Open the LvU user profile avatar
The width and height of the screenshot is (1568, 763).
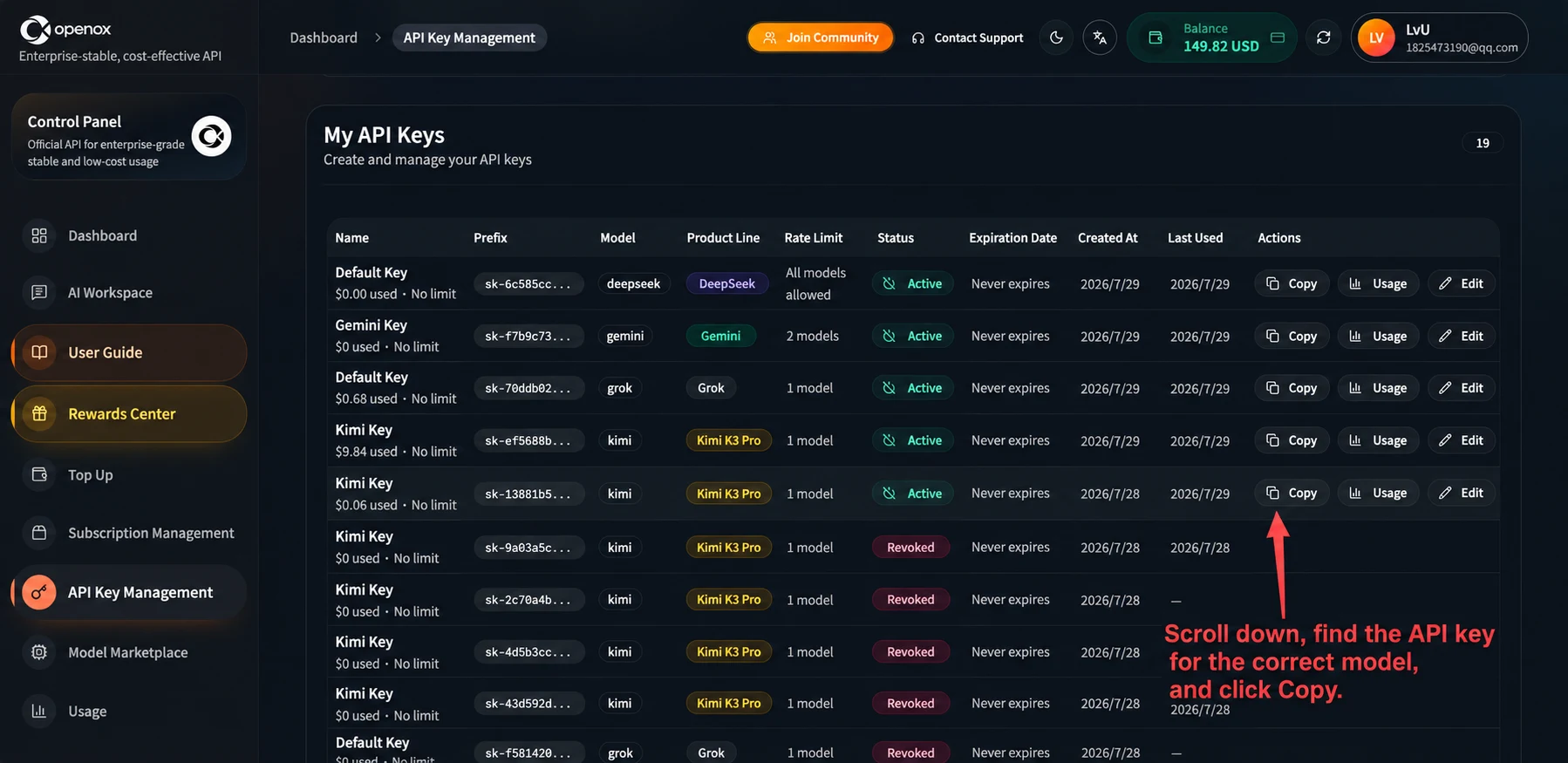click(1376, 37)
